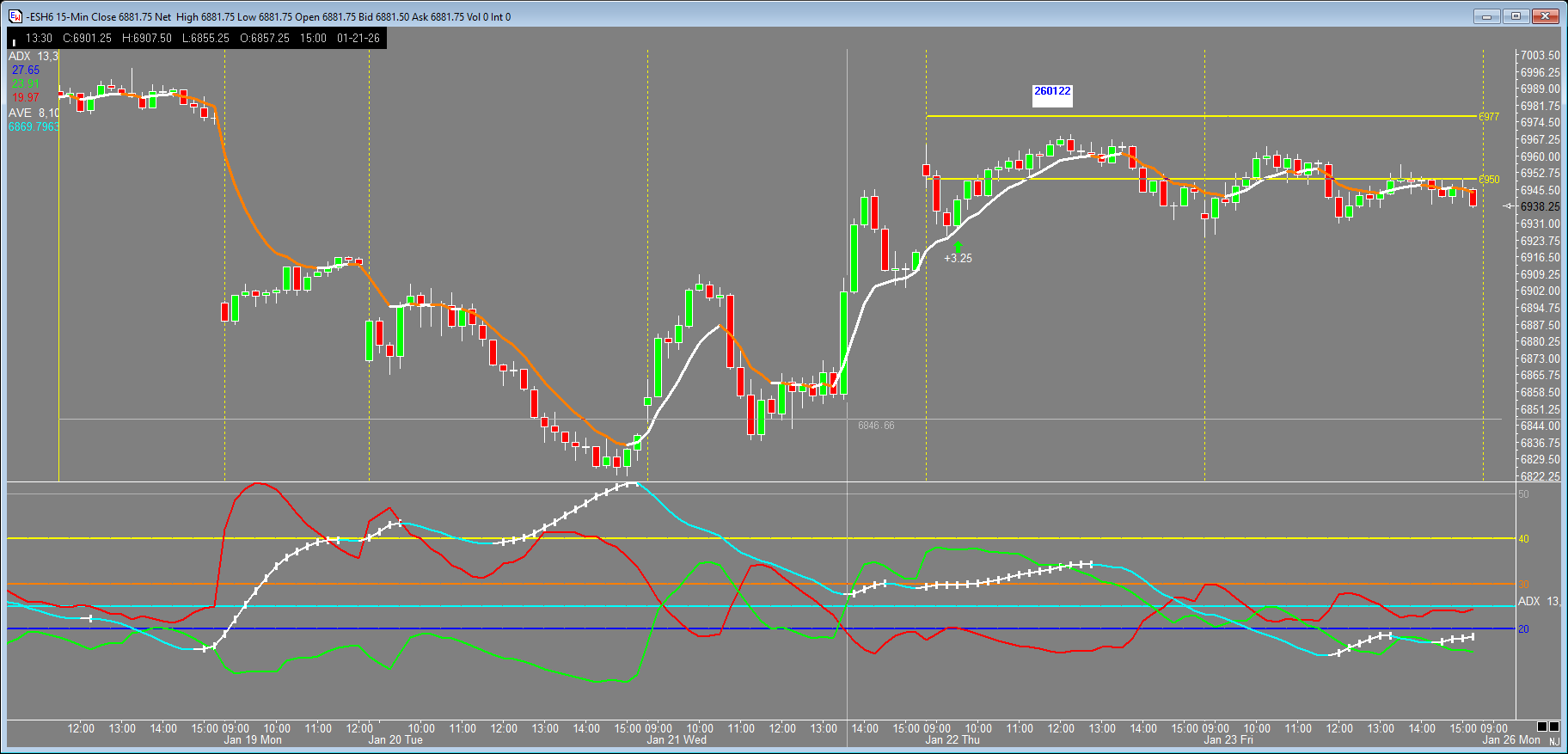Click the green up arrow trade marker
The image size is (1568, 754).
[x=958, y=246]
